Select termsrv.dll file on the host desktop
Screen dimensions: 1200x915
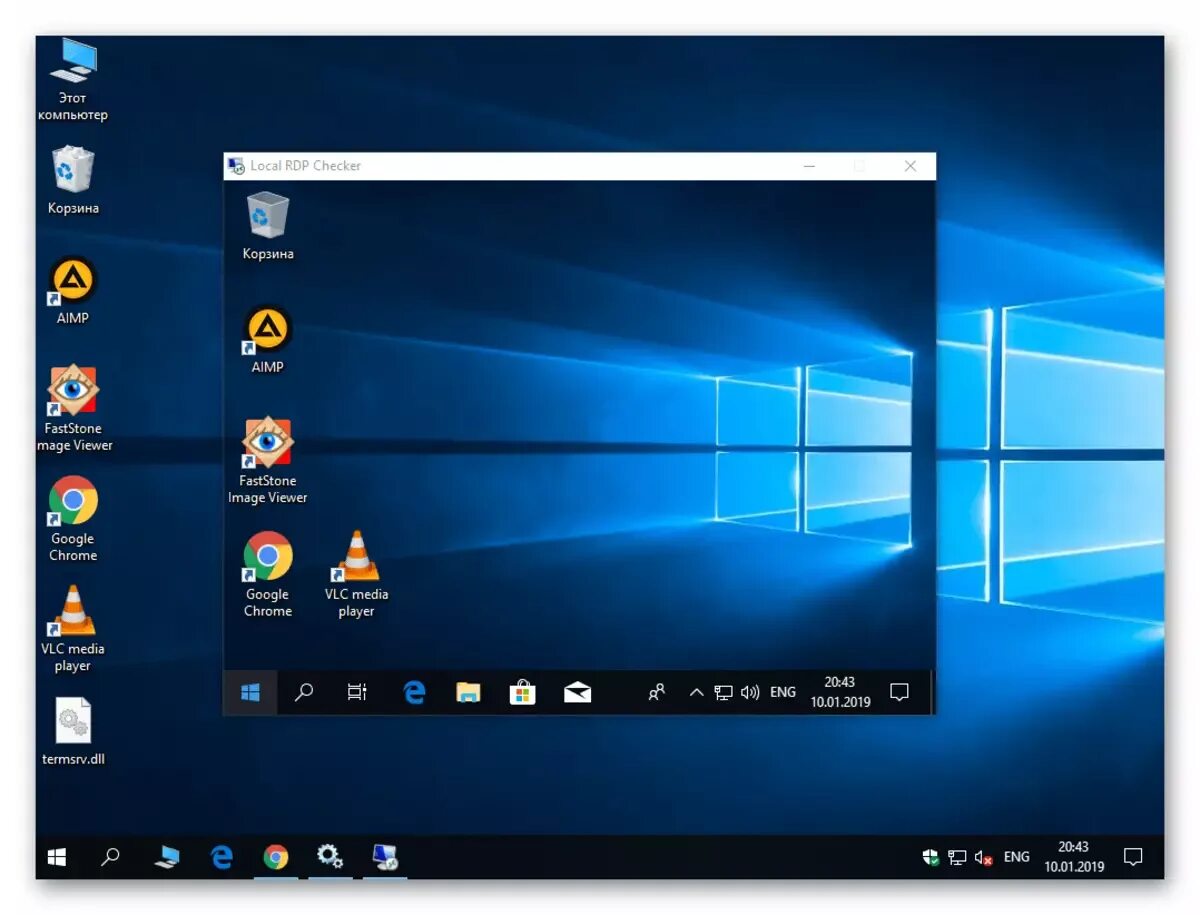click(x=73, y=732)
